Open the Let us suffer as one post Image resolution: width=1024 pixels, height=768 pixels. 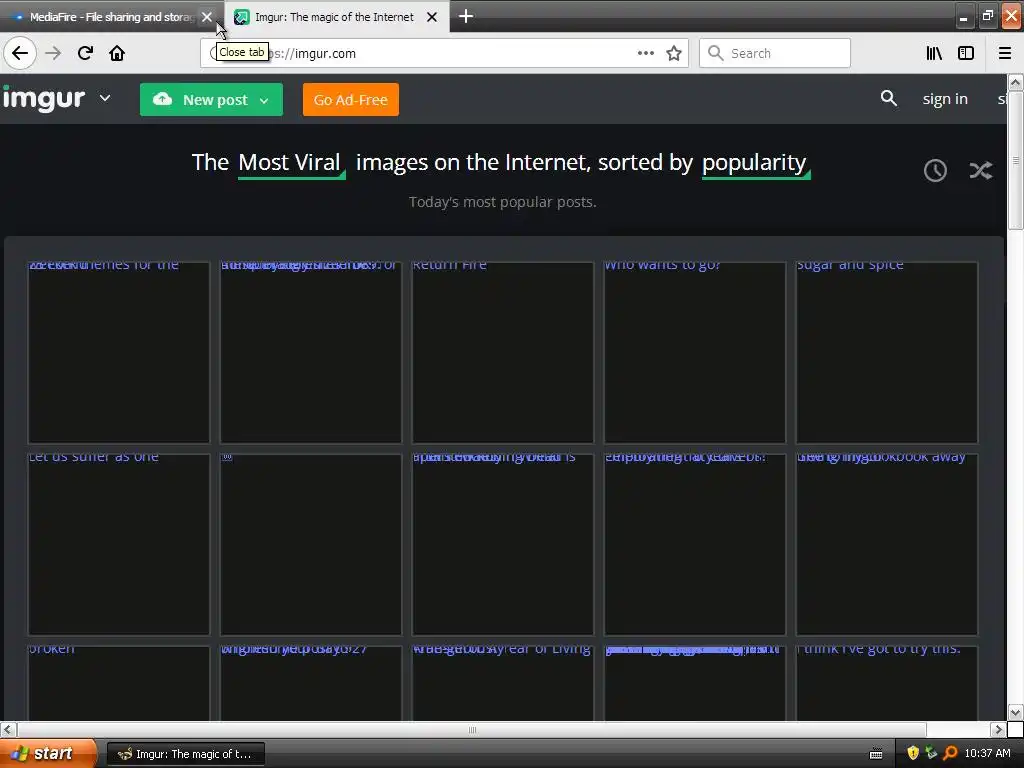119,544
